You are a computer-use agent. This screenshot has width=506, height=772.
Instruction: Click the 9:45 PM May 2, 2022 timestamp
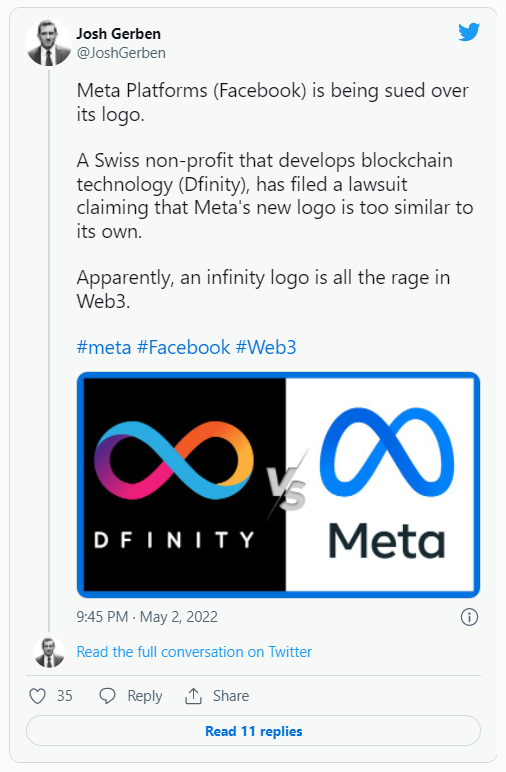(x=147, y=617)
